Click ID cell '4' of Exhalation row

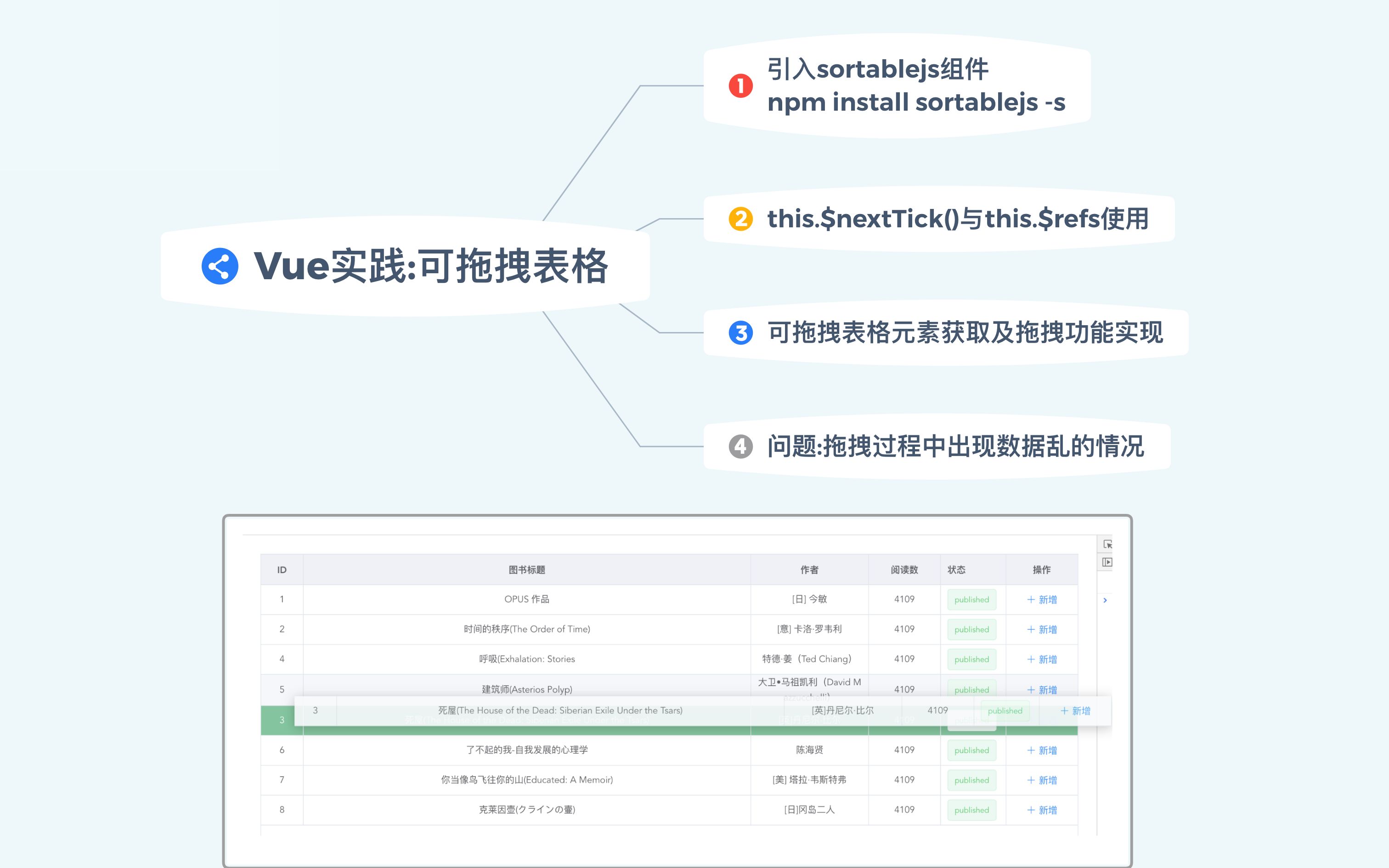pyautogui.click(x=282, y=659)
